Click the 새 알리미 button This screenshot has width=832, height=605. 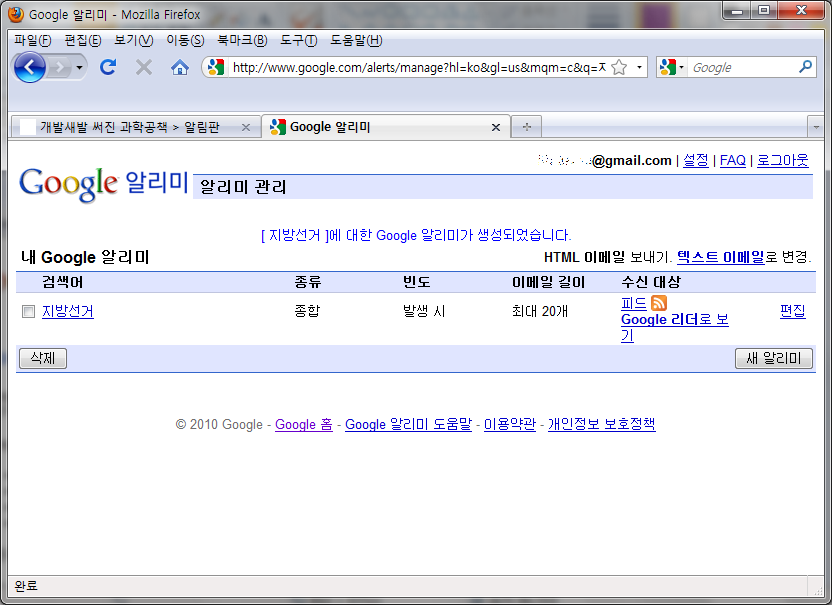coord(774,358)
